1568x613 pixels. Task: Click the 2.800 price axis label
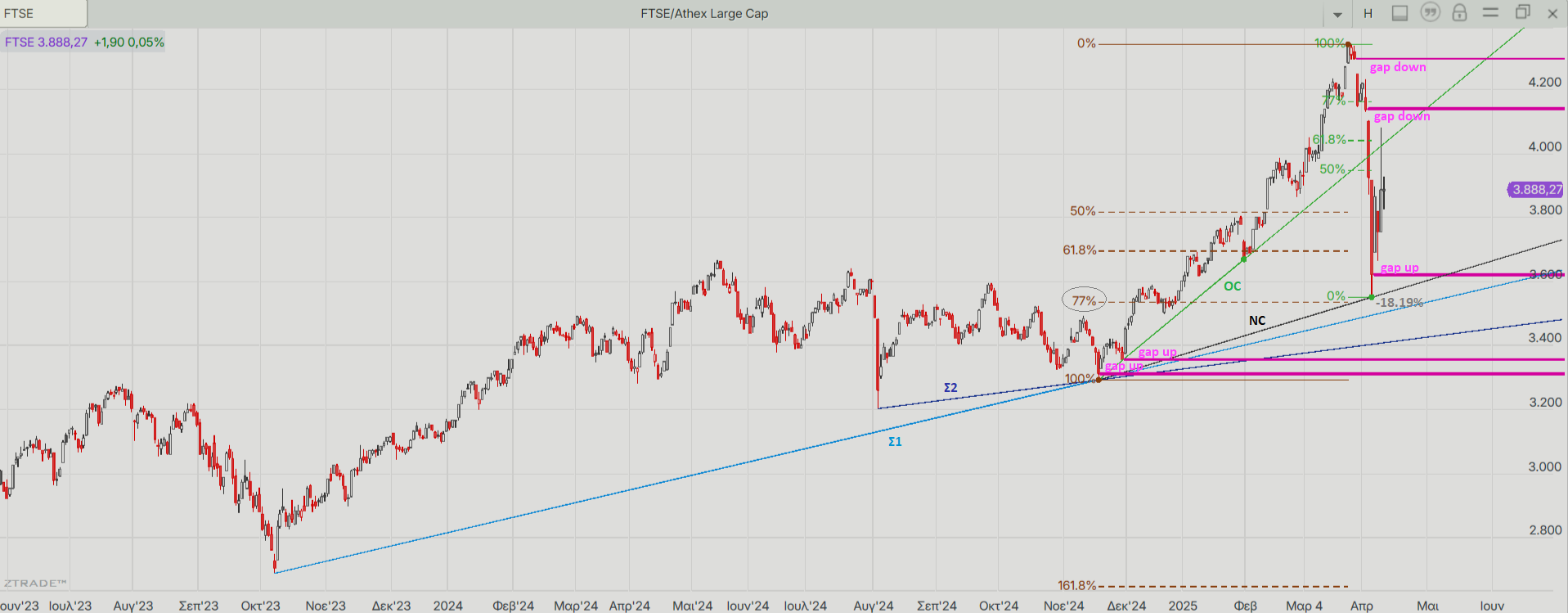pyautogui.click(x=1545, y=530)
